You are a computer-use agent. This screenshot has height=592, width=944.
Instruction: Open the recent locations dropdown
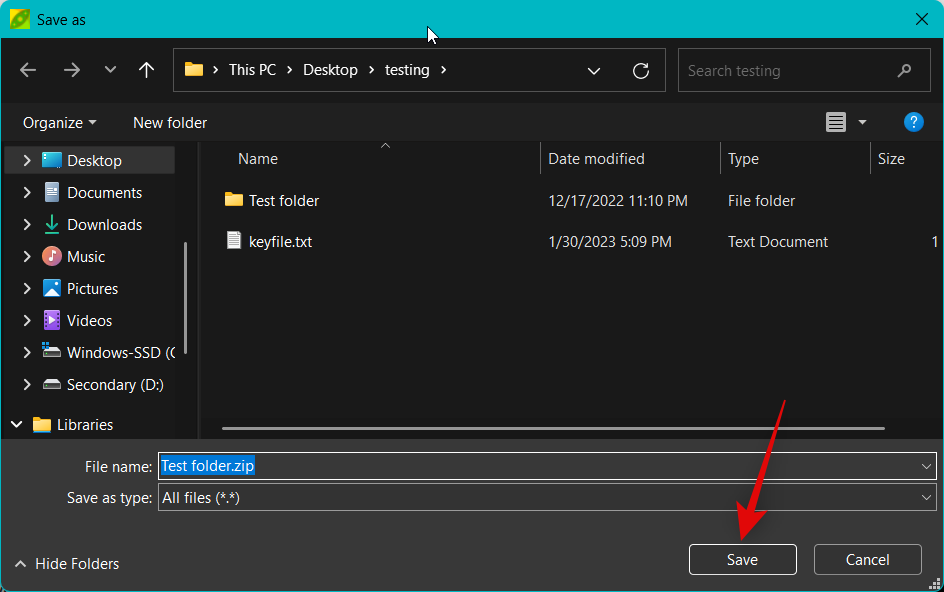[x=110, y=70]
